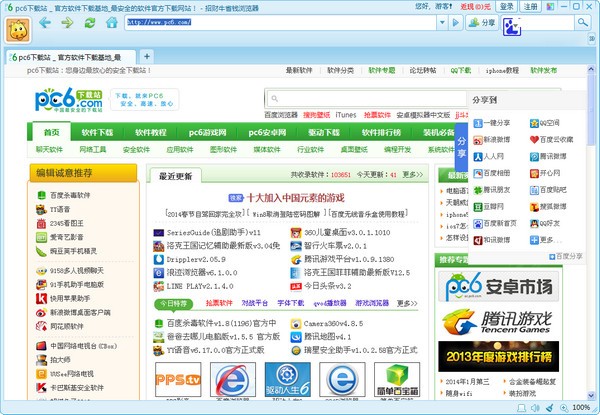Open the 腾讯游戏 Tencent Games banner
600x415 pixels.
(x=498, y=321)
